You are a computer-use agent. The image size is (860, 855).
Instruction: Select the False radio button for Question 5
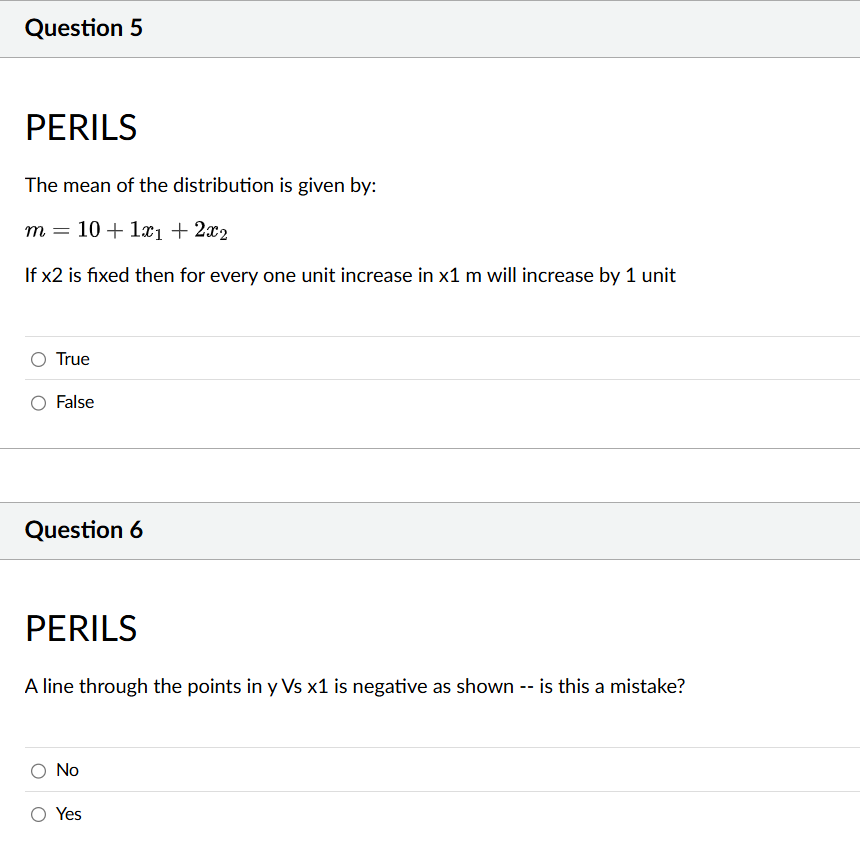click(x=37, y=402)
